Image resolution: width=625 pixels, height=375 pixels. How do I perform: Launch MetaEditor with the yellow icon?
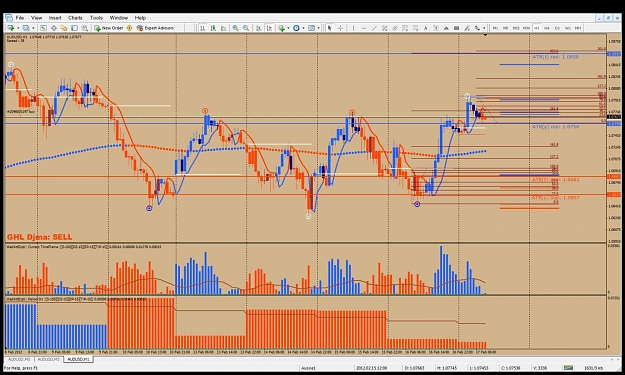pos(129,28)
